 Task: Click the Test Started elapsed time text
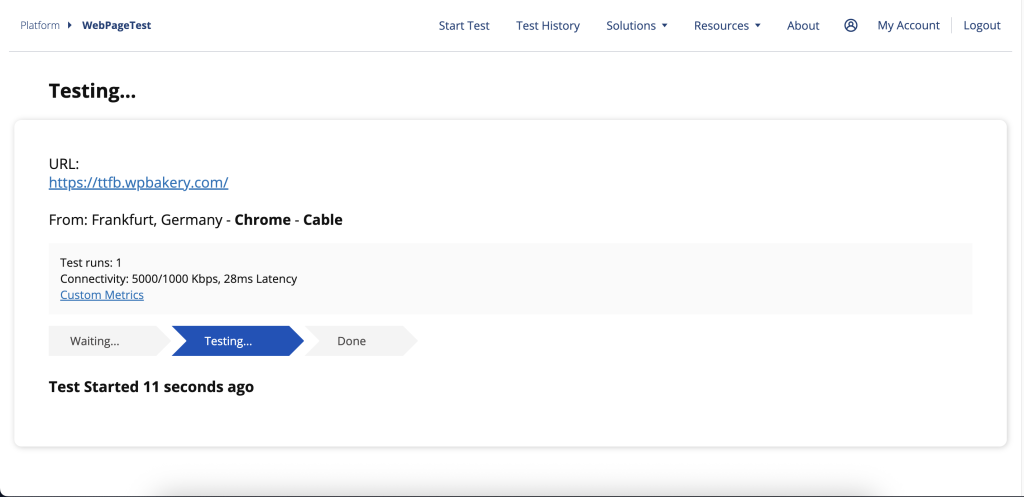click(x=151, y=387)
